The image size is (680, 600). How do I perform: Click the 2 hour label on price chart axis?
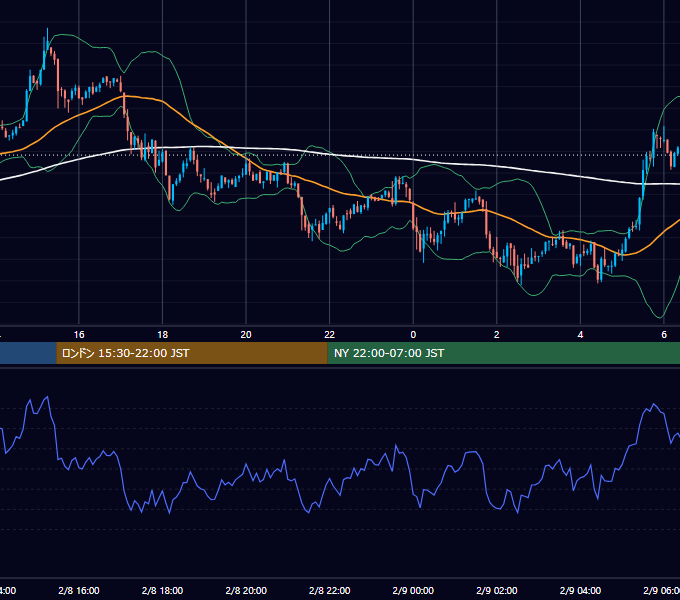(x=497, y=334)
